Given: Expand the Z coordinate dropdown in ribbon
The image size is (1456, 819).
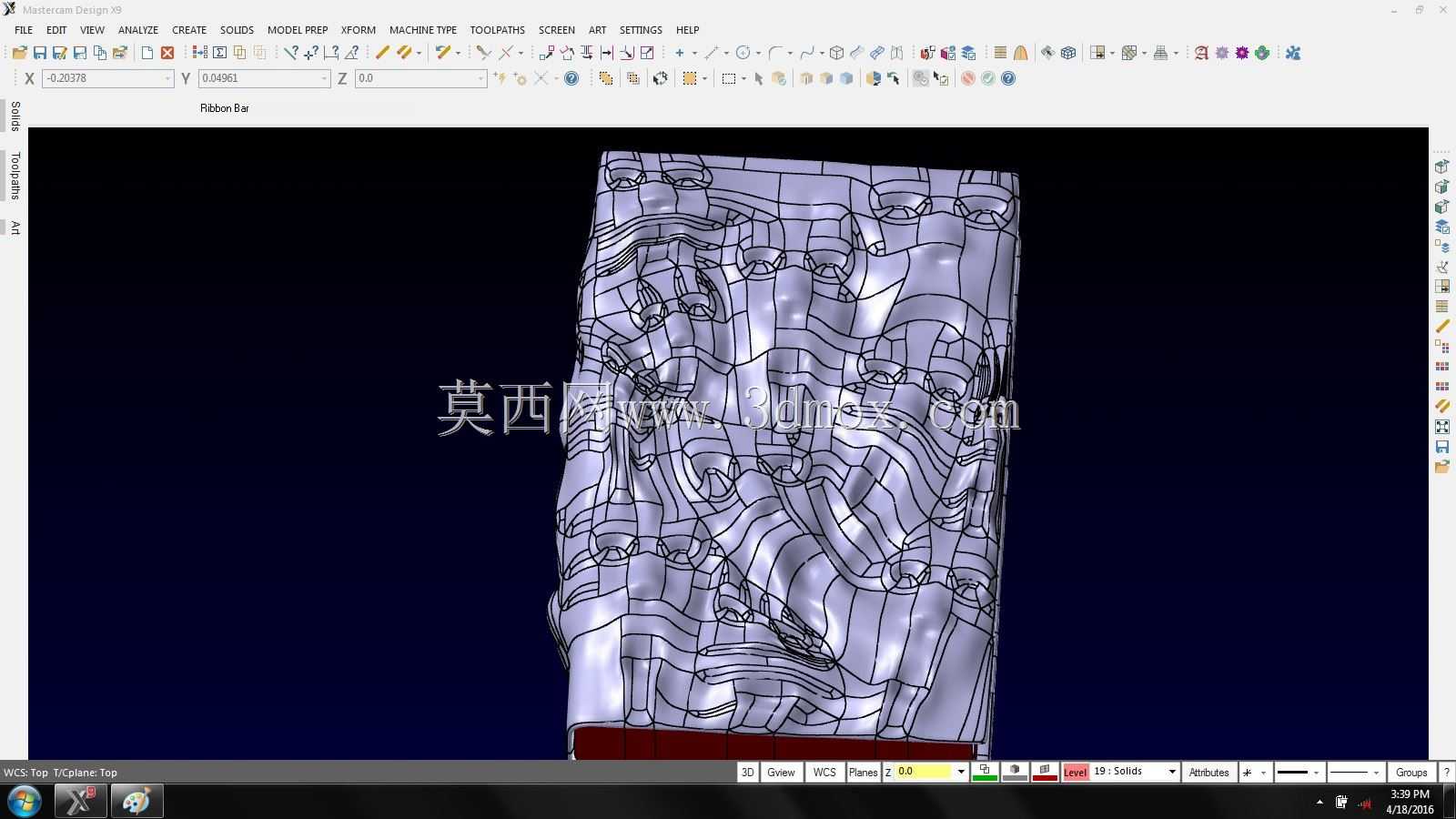Looking at the screenshot, I should [481, 78].
